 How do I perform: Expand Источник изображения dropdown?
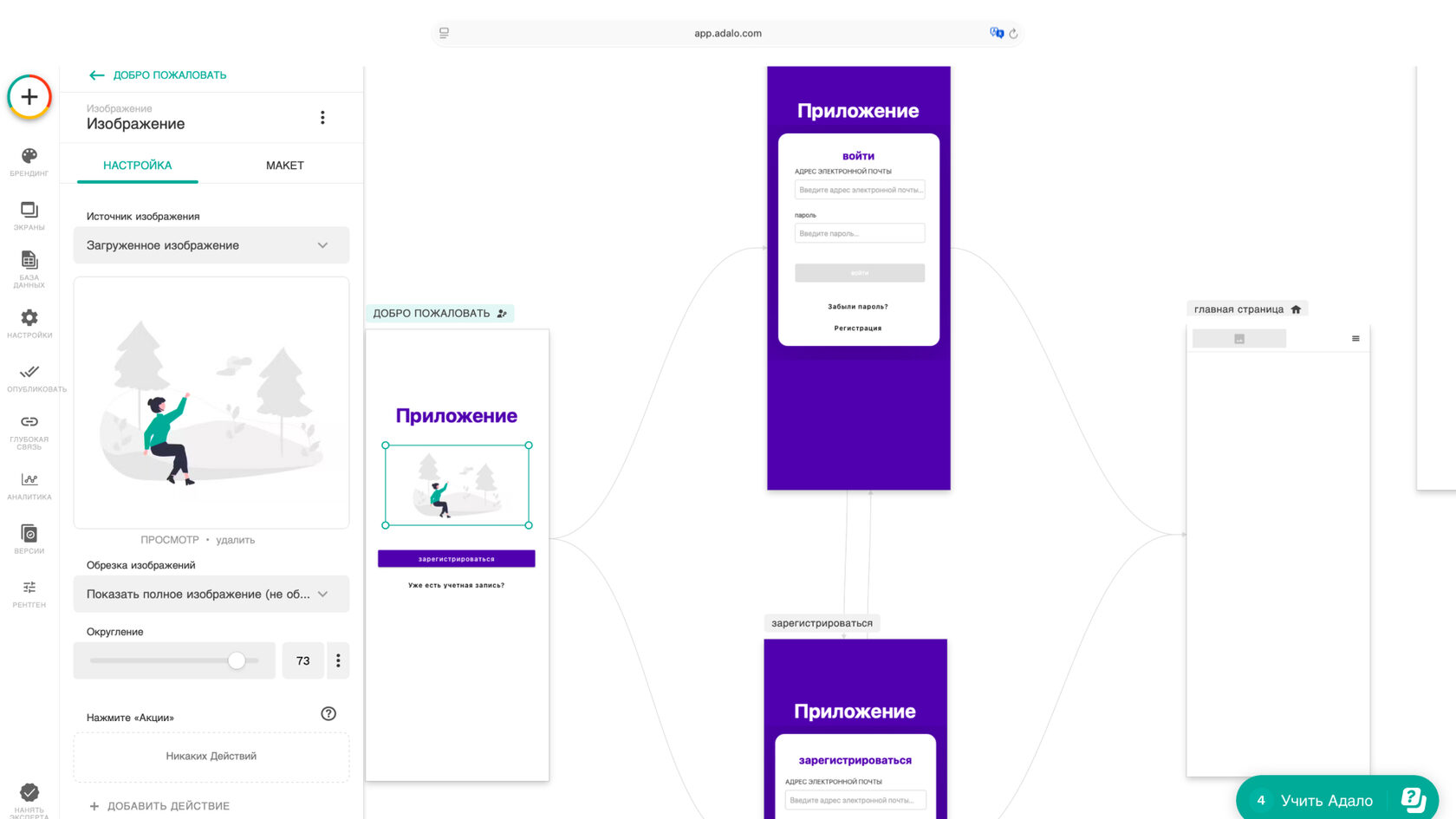211,245
